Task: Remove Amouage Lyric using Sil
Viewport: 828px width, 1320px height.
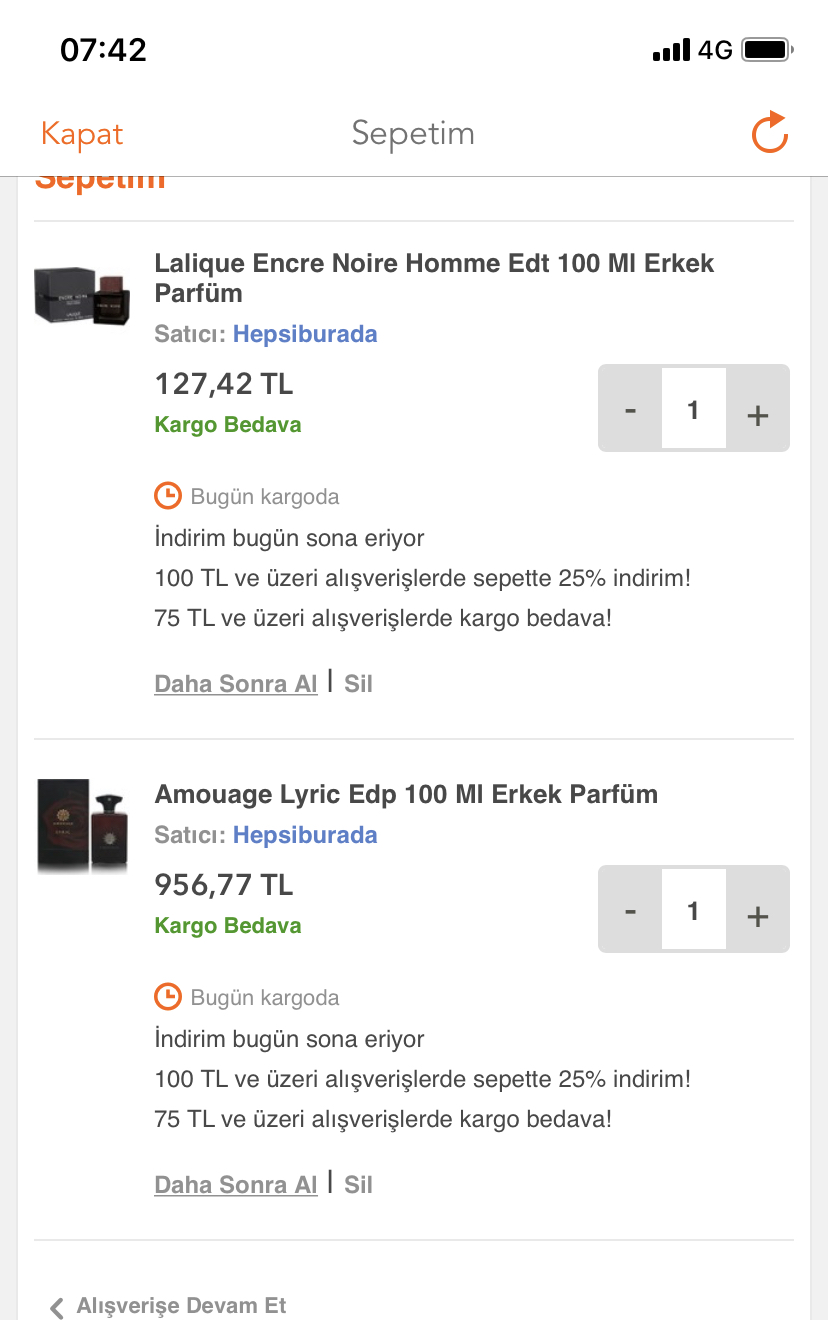Action: 358,1185
